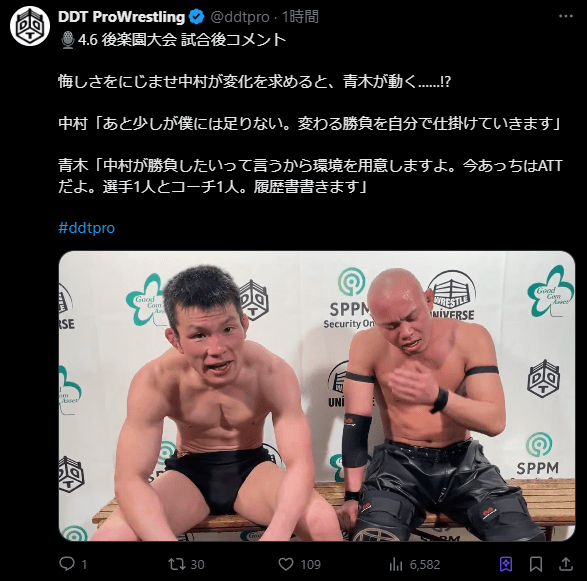
Task: View post analytics bar chart icon
Action: (x=396, y=564)
